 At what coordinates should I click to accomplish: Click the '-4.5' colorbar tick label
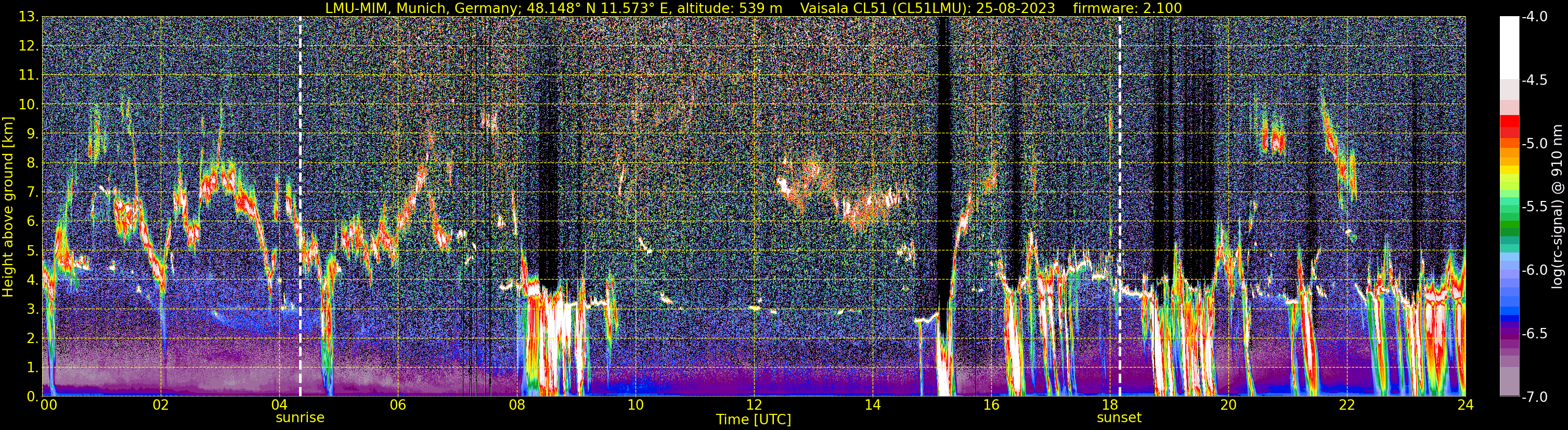tap(1535, 80)
